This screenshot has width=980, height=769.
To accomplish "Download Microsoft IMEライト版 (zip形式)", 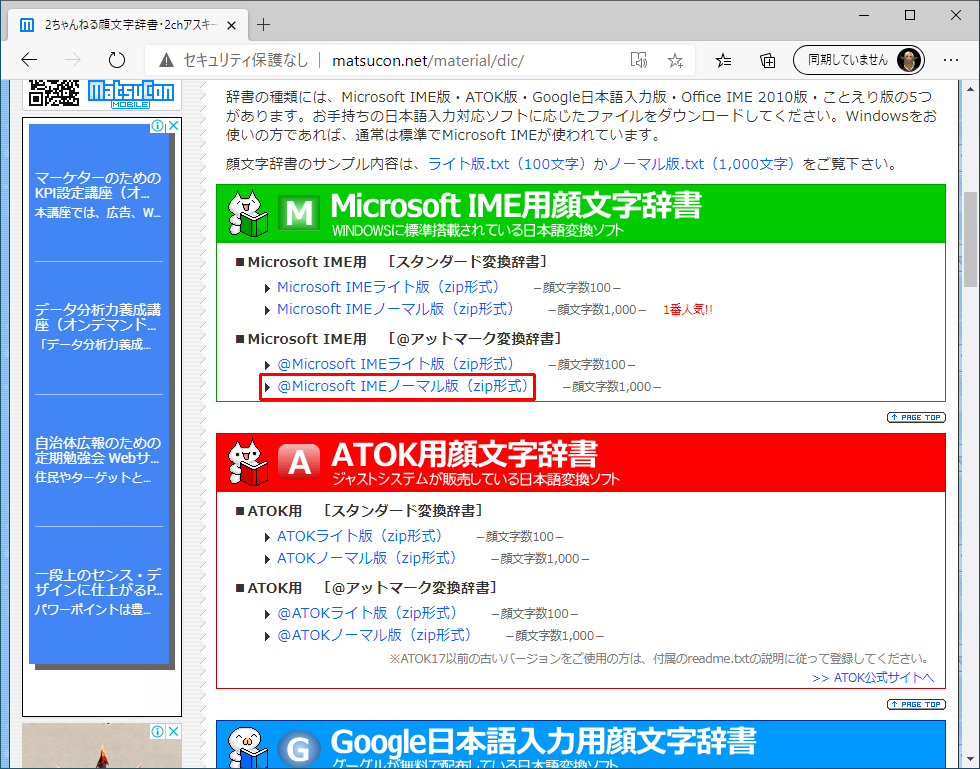I will (x=388, y=287).
